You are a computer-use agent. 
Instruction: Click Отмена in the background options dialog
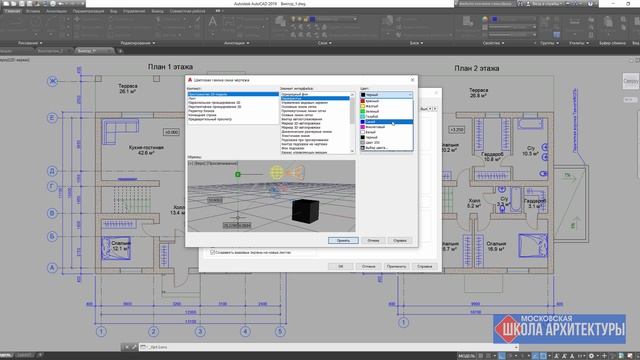pos(369,266)
